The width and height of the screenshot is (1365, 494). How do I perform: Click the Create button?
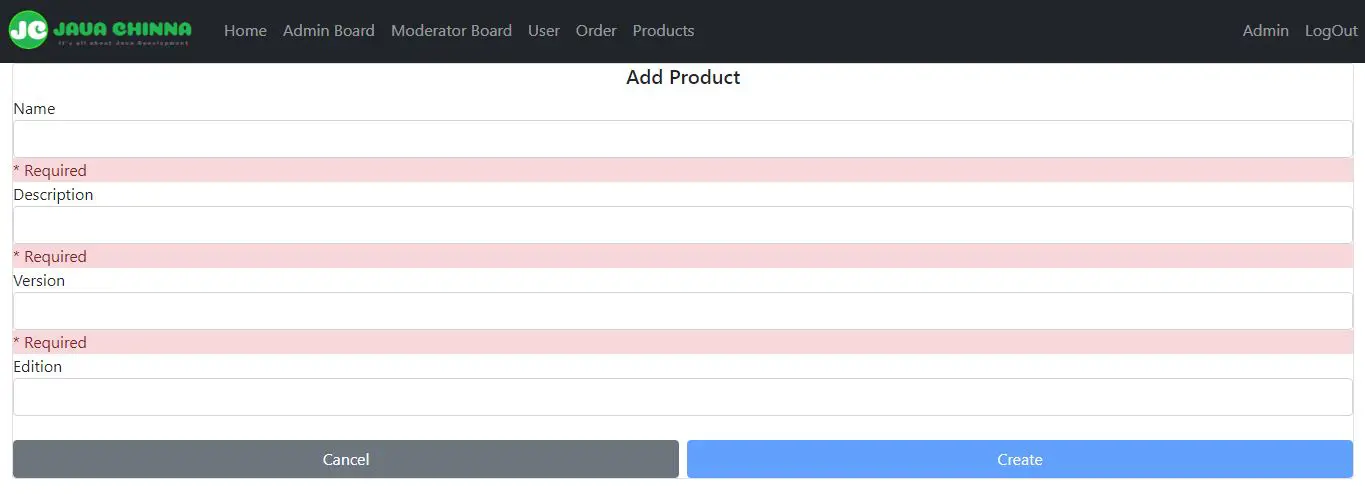[x=1019, y=459]
